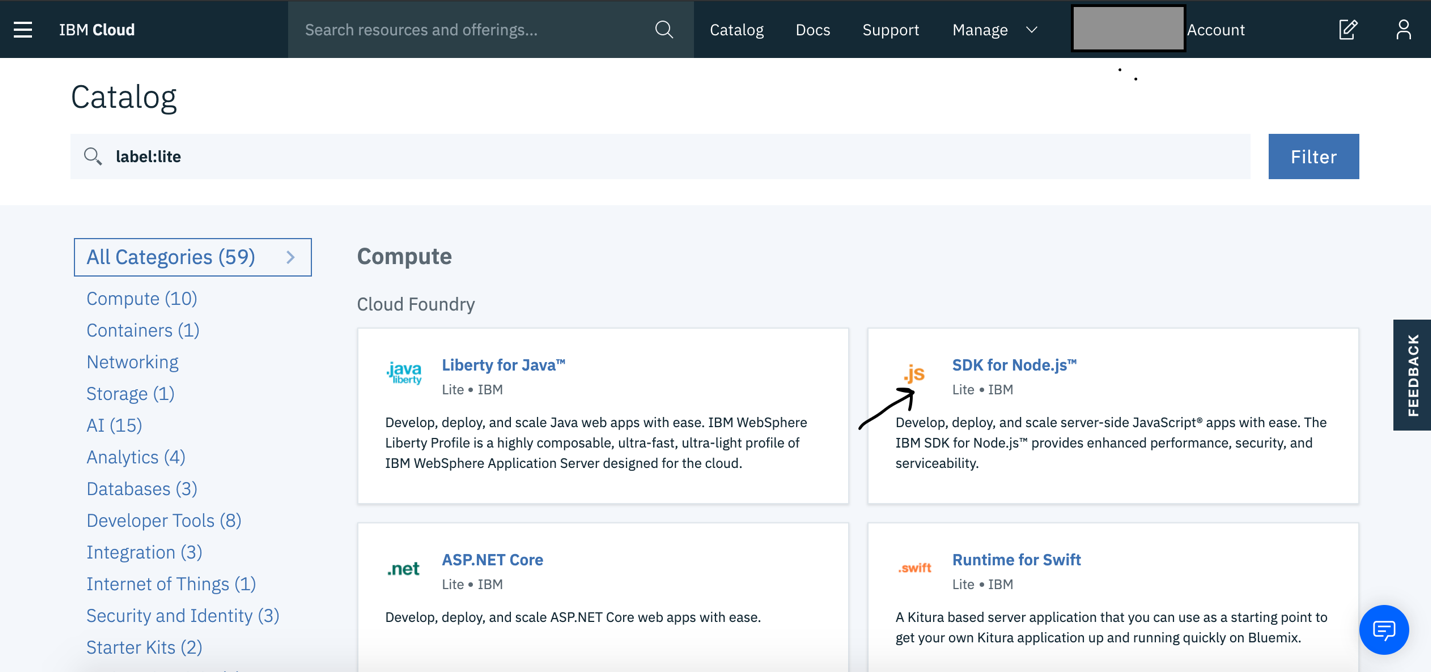
Task: Open the user profile icon
Action: pyautogui.click(x=1403, y=30)
